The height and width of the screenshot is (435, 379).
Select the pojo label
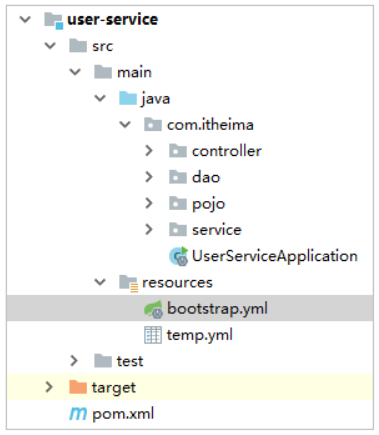209,204
